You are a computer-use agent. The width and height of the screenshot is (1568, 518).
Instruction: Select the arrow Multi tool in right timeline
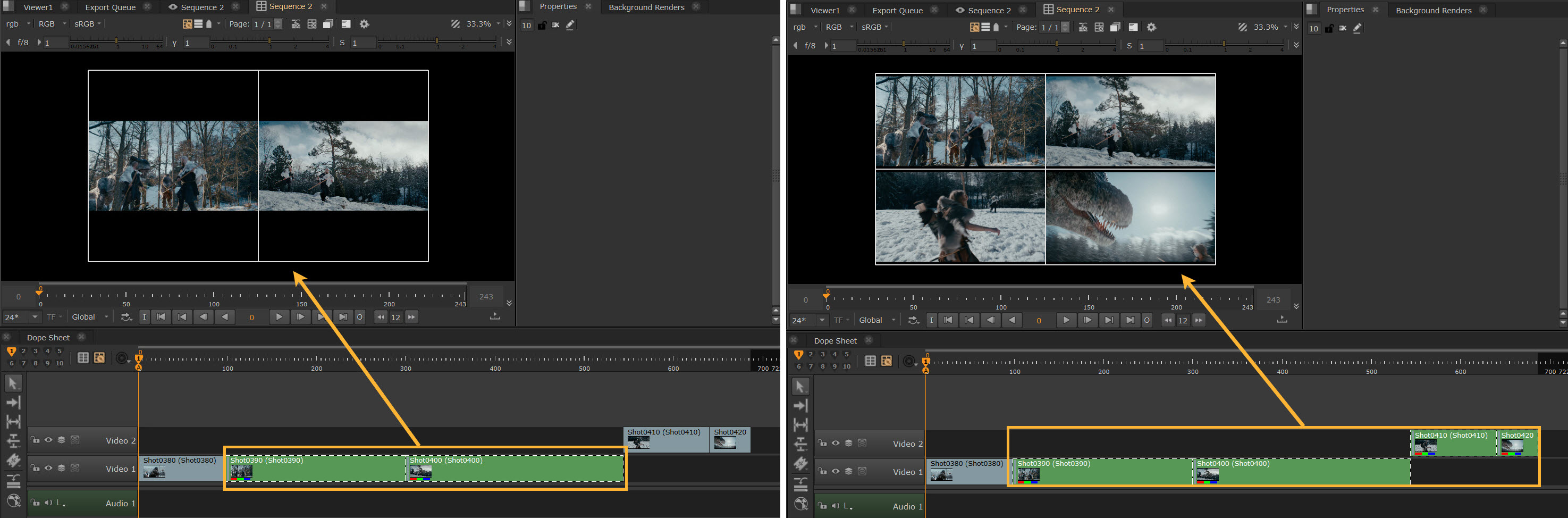[800, 386]
